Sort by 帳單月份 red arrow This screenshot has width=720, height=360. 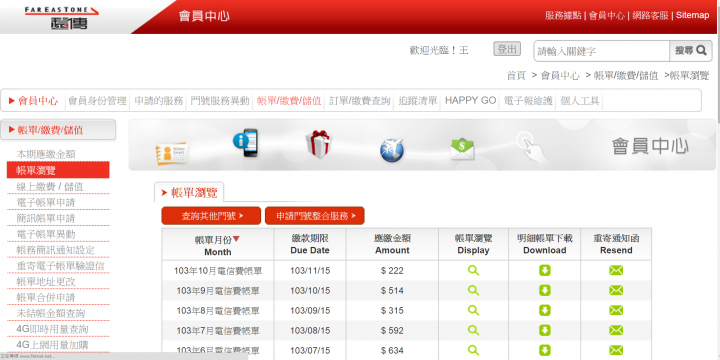236,239
